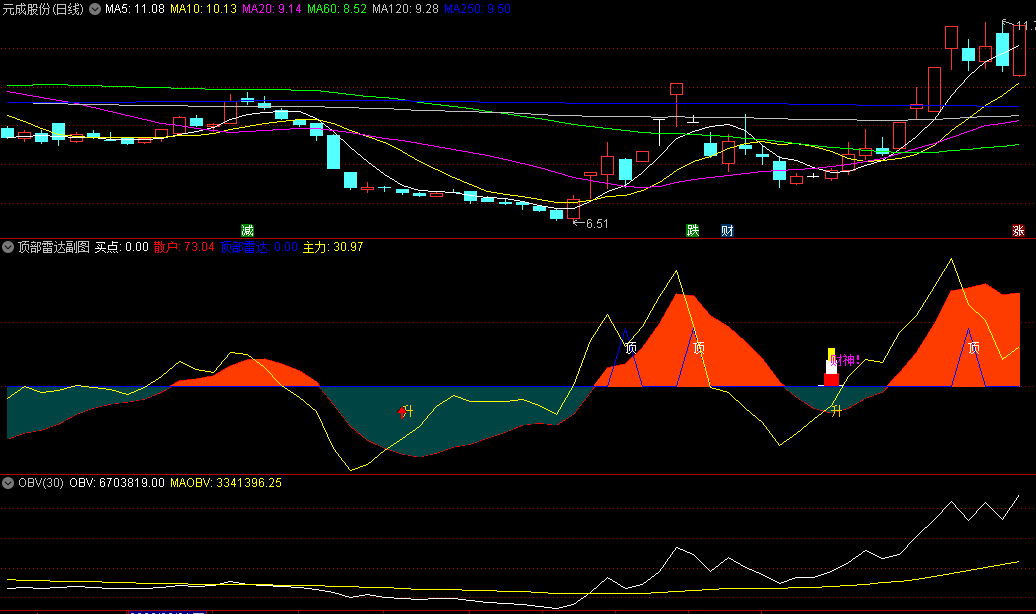Click the blue 财 marker icon

point(727,231)
